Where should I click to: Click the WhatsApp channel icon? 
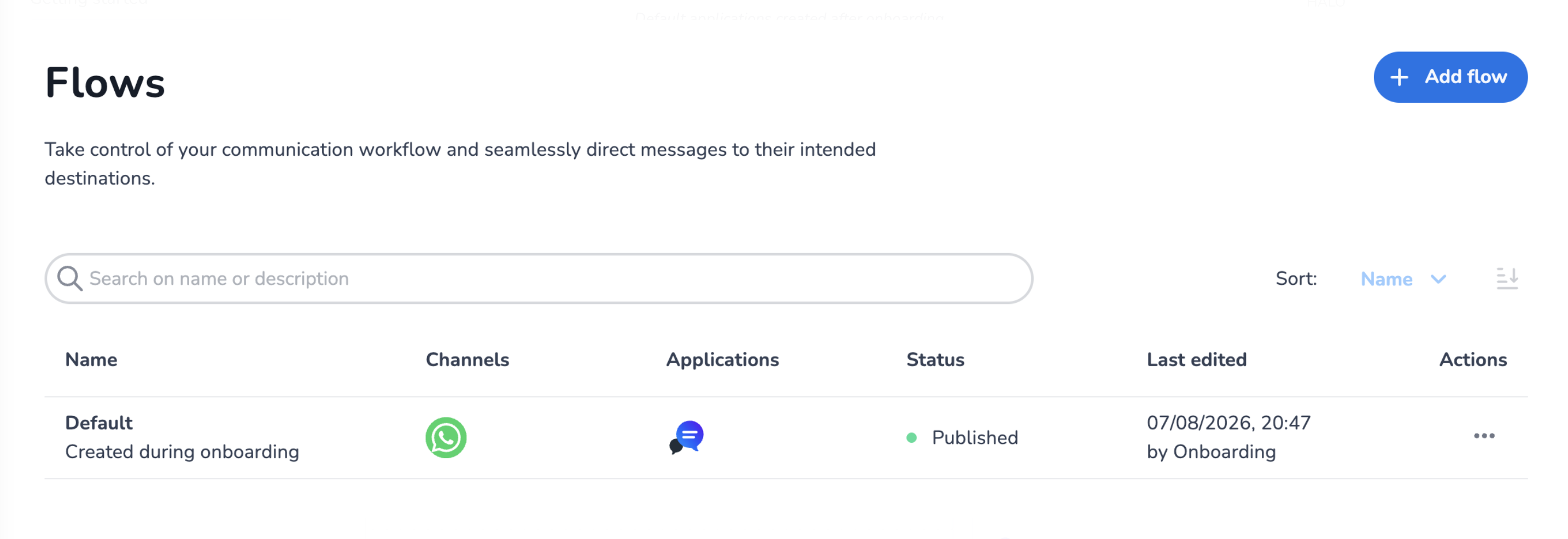[446, 437]
